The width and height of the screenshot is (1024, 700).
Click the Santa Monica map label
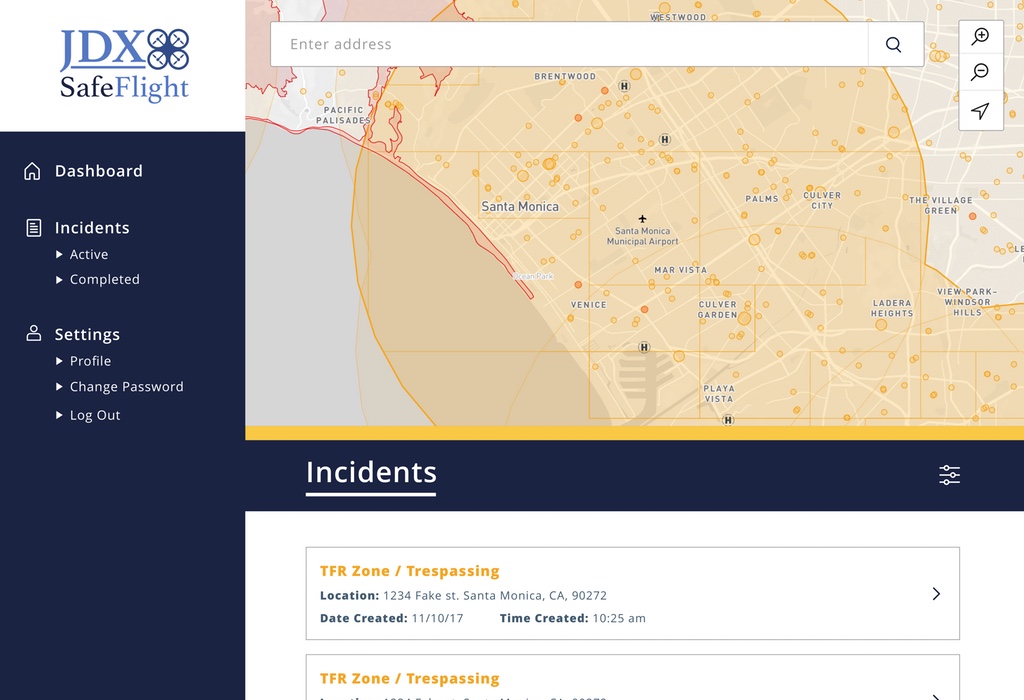click(x=520, y=206)
